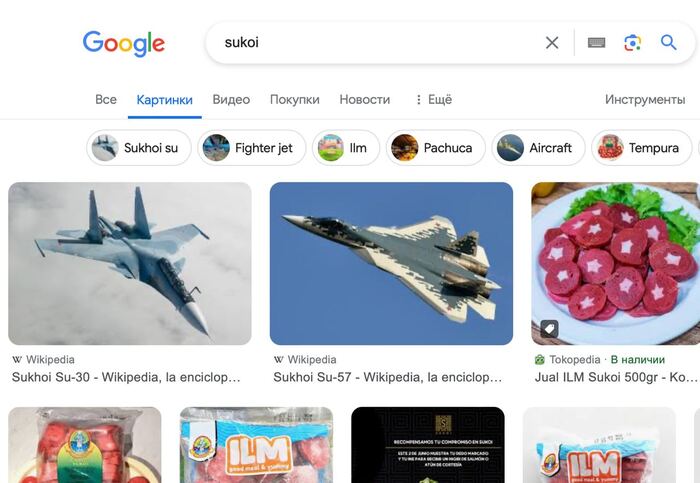Open the Su-30 jet image thumbnail

[x=129, y=263]
